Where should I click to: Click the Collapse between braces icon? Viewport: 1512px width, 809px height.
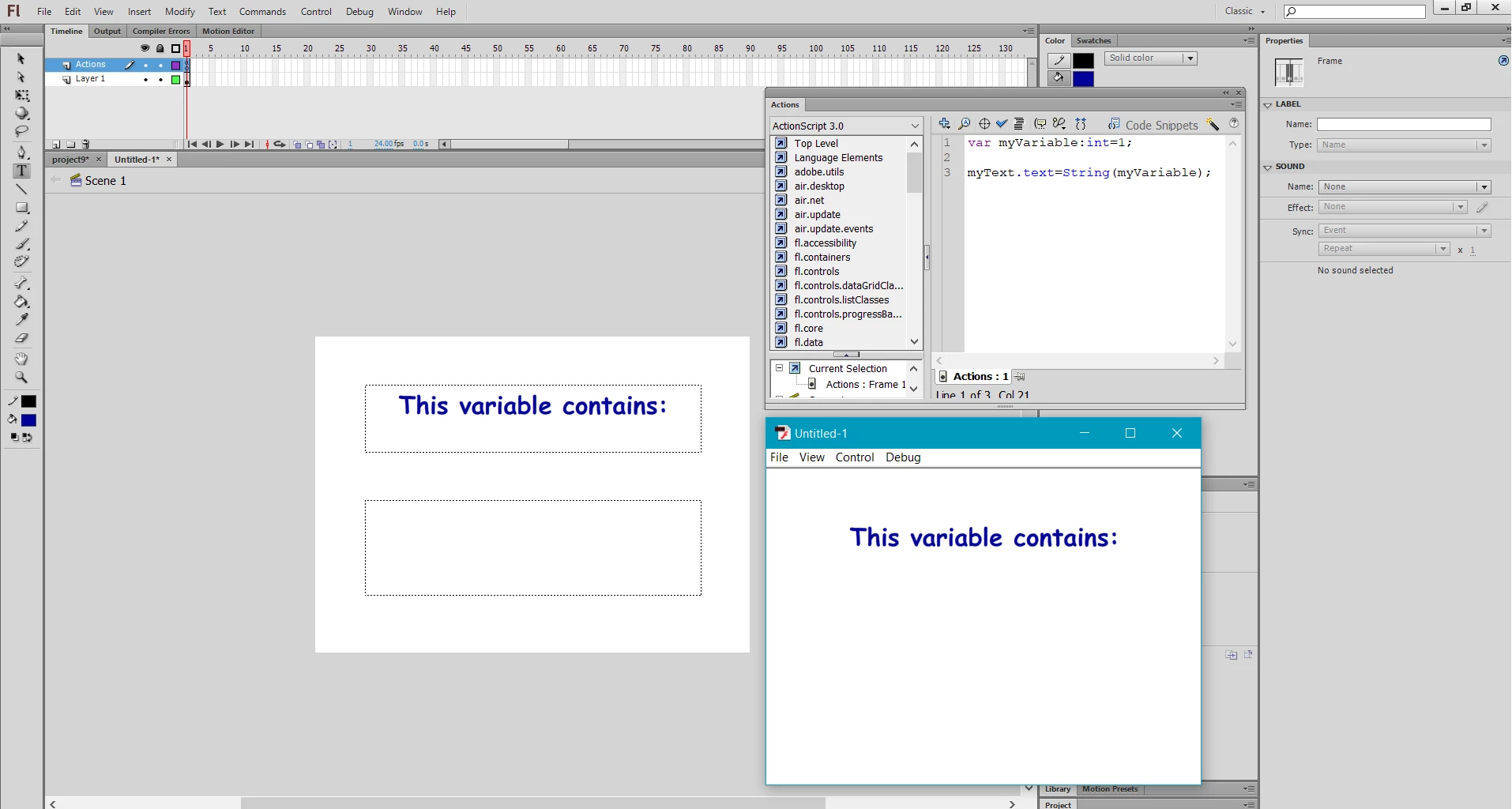pos(1081,123)
